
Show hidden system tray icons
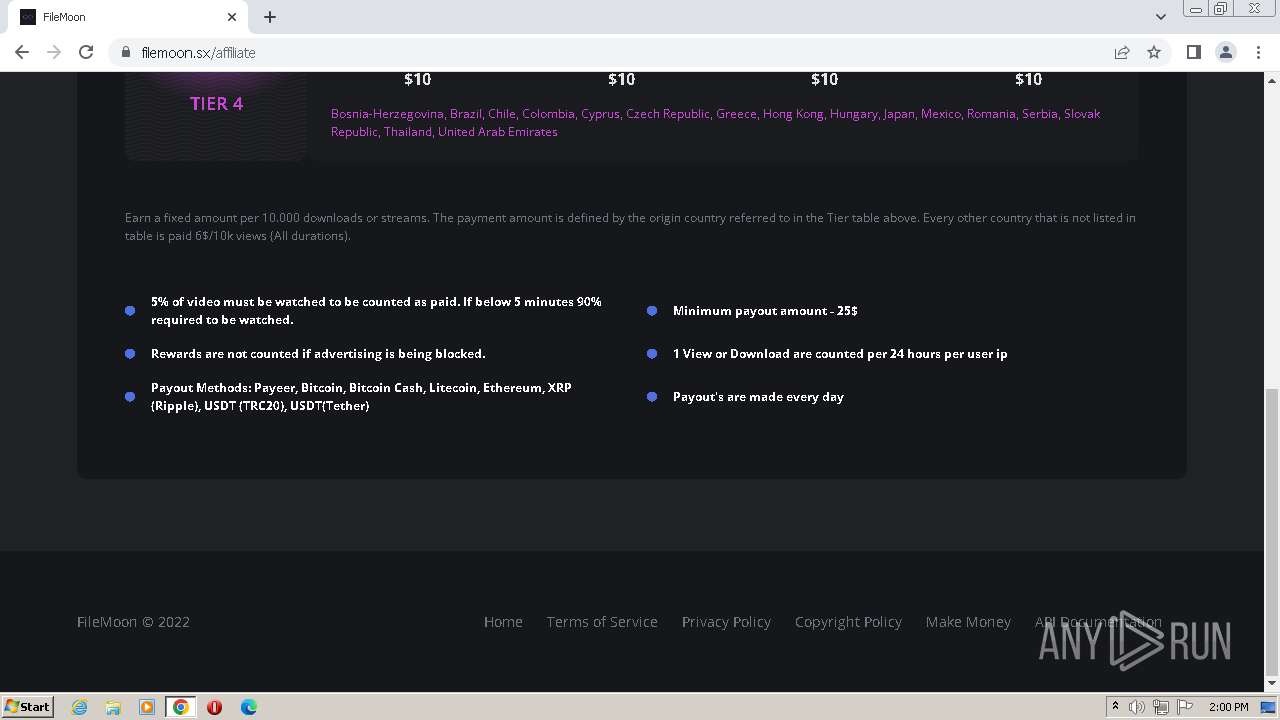[1115, 707]
